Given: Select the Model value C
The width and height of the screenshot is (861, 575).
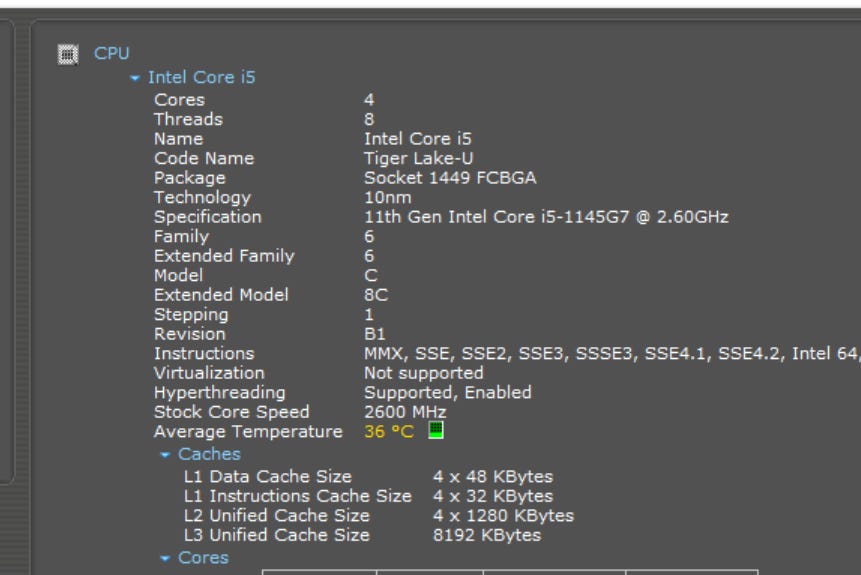Looking at the screenshot, I should 371,276.
